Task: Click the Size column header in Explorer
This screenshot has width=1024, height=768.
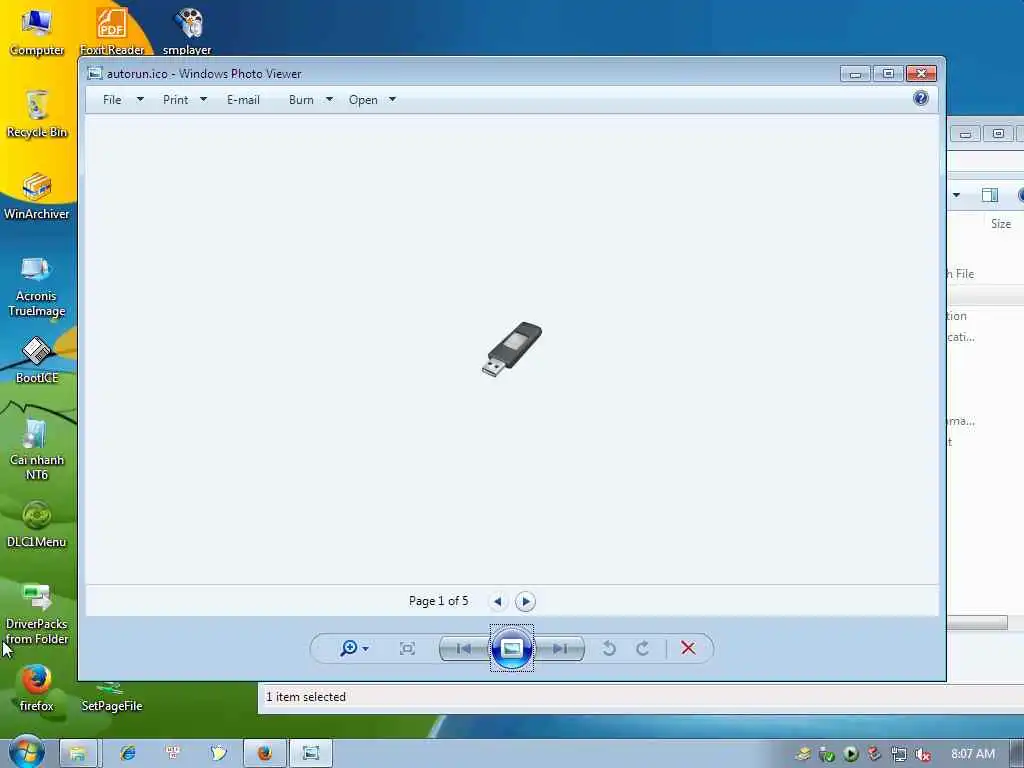Action: coord(1000,223)
